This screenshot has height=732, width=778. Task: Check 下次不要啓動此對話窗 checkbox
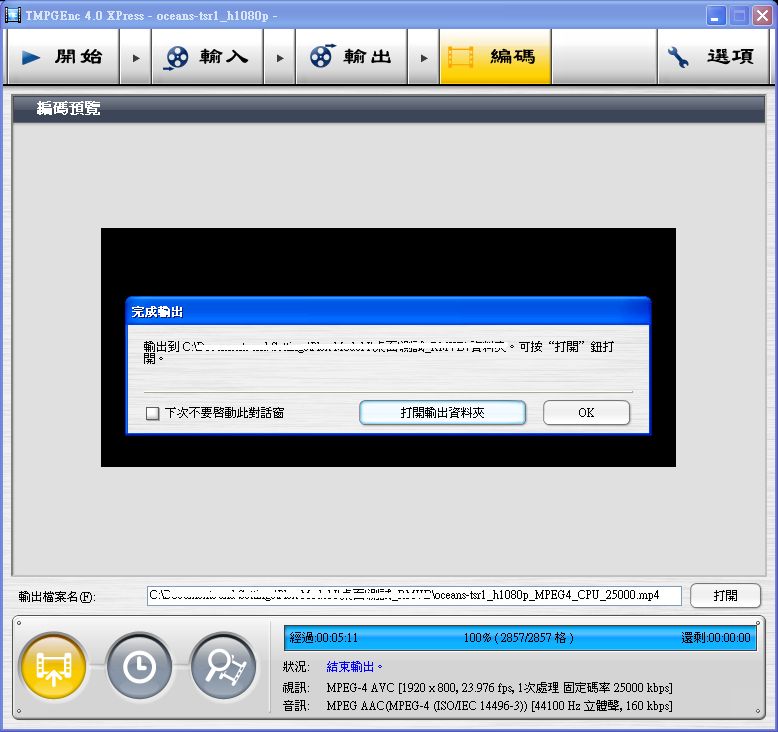click(152, 413)
